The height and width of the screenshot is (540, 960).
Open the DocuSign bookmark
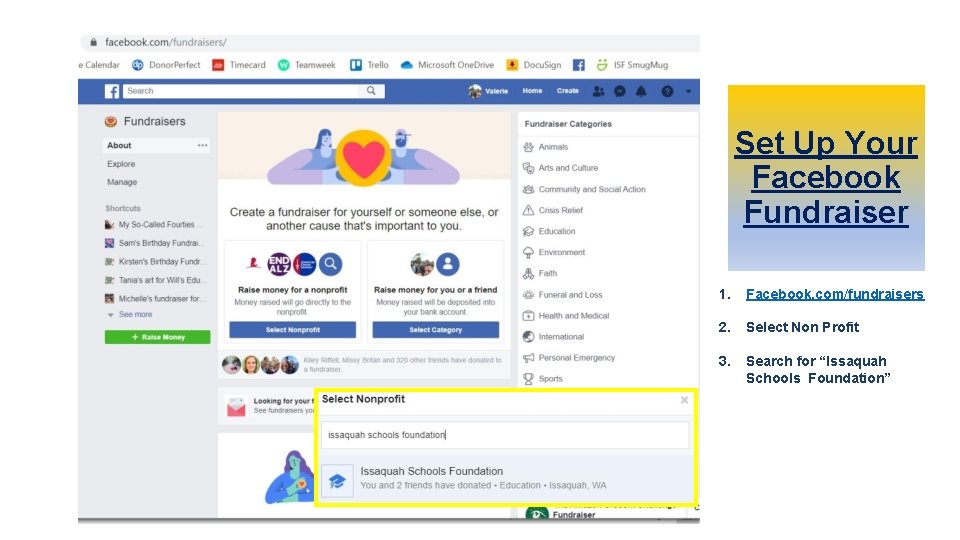[x=534, y=65]
